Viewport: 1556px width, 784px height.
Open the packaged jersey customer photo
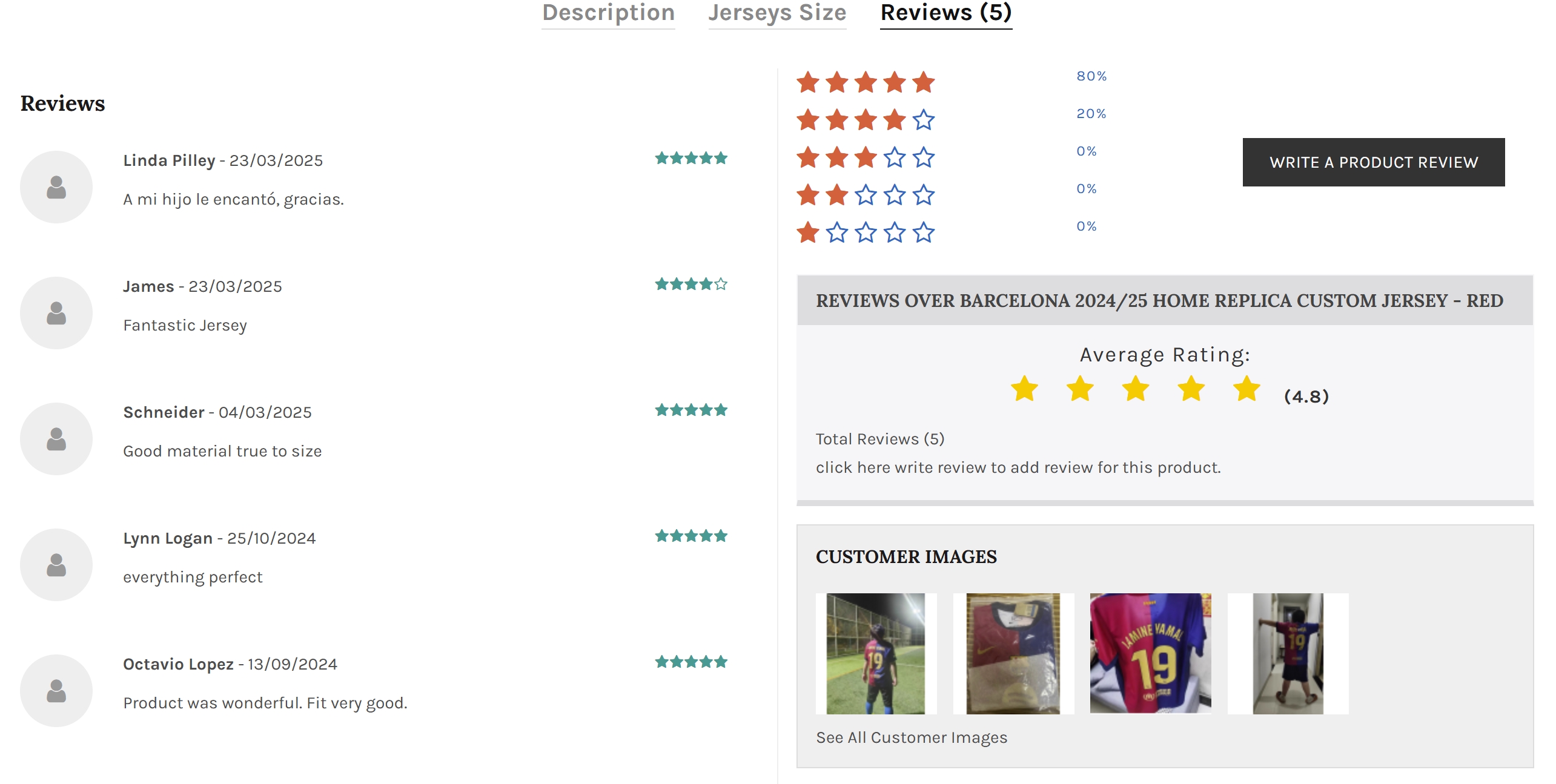1013,653
